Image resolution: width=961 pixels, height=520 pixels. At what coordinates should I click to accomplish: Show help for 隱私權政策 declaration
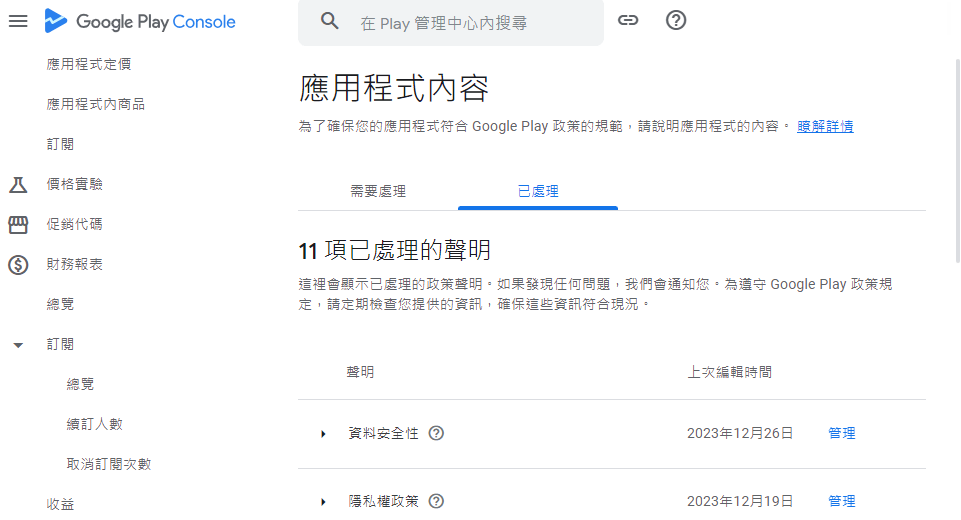[x=436, y=501]
